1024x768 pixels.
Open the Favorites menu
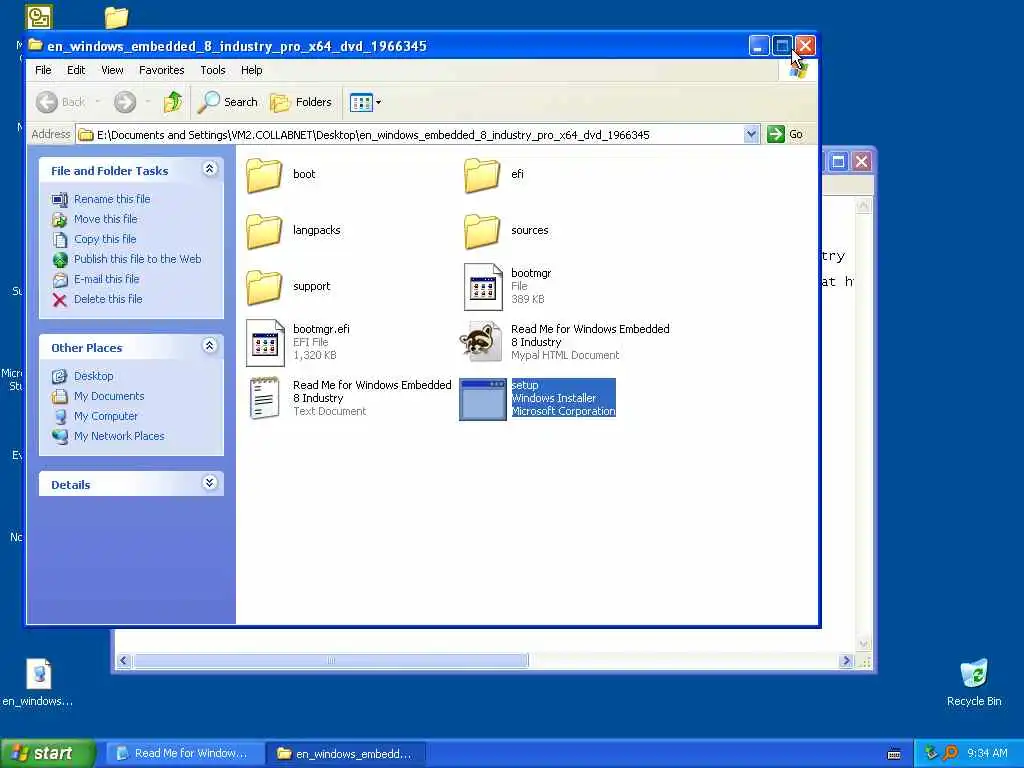(161, 70)
